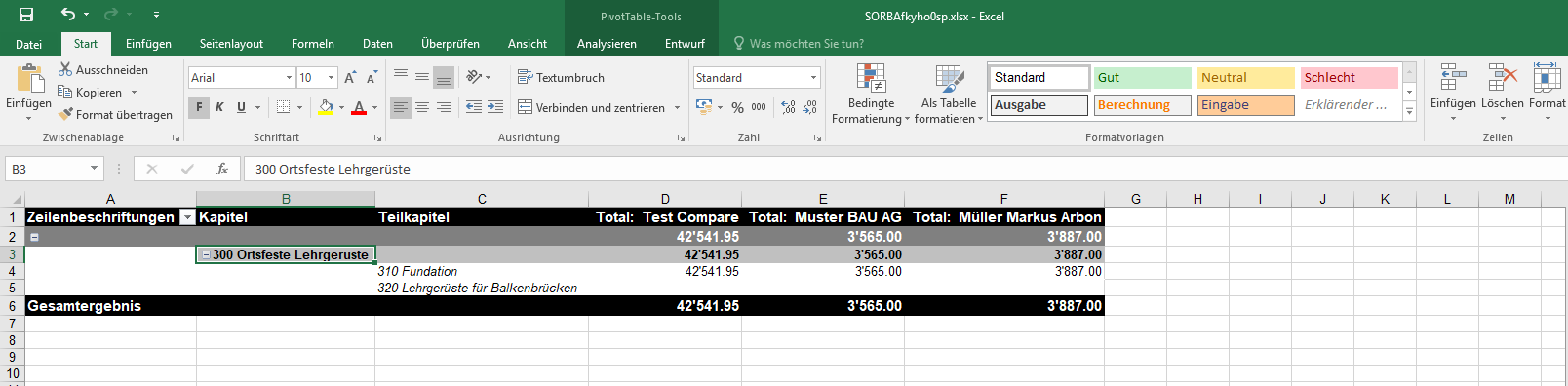The image size is (1568, 386).
Task: Apply the accounting currency format icon
Action: [x=704, y=107]
